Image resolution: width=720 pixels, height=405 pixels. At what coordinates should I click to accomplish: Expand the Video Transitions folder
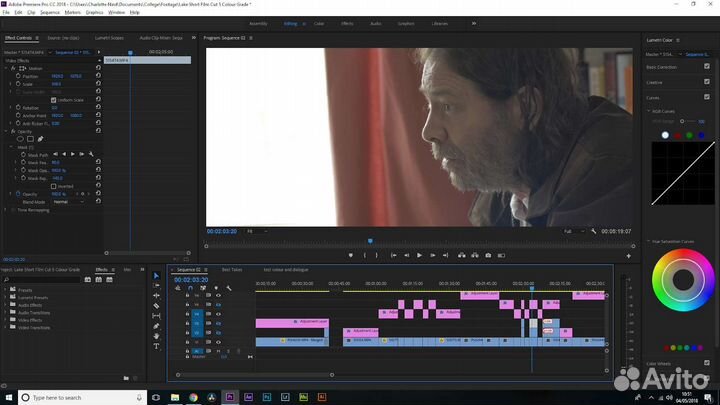pos(6,327)
